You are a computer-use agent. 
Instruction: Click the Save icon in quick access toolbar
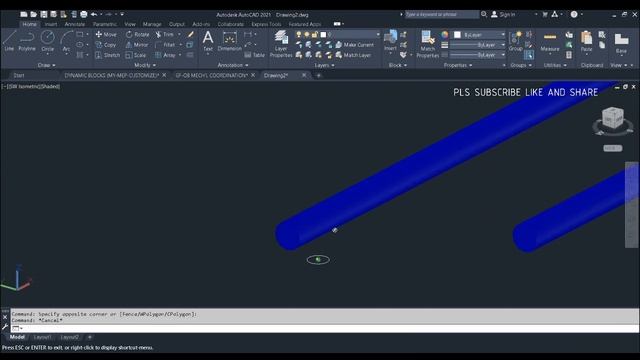44,14
